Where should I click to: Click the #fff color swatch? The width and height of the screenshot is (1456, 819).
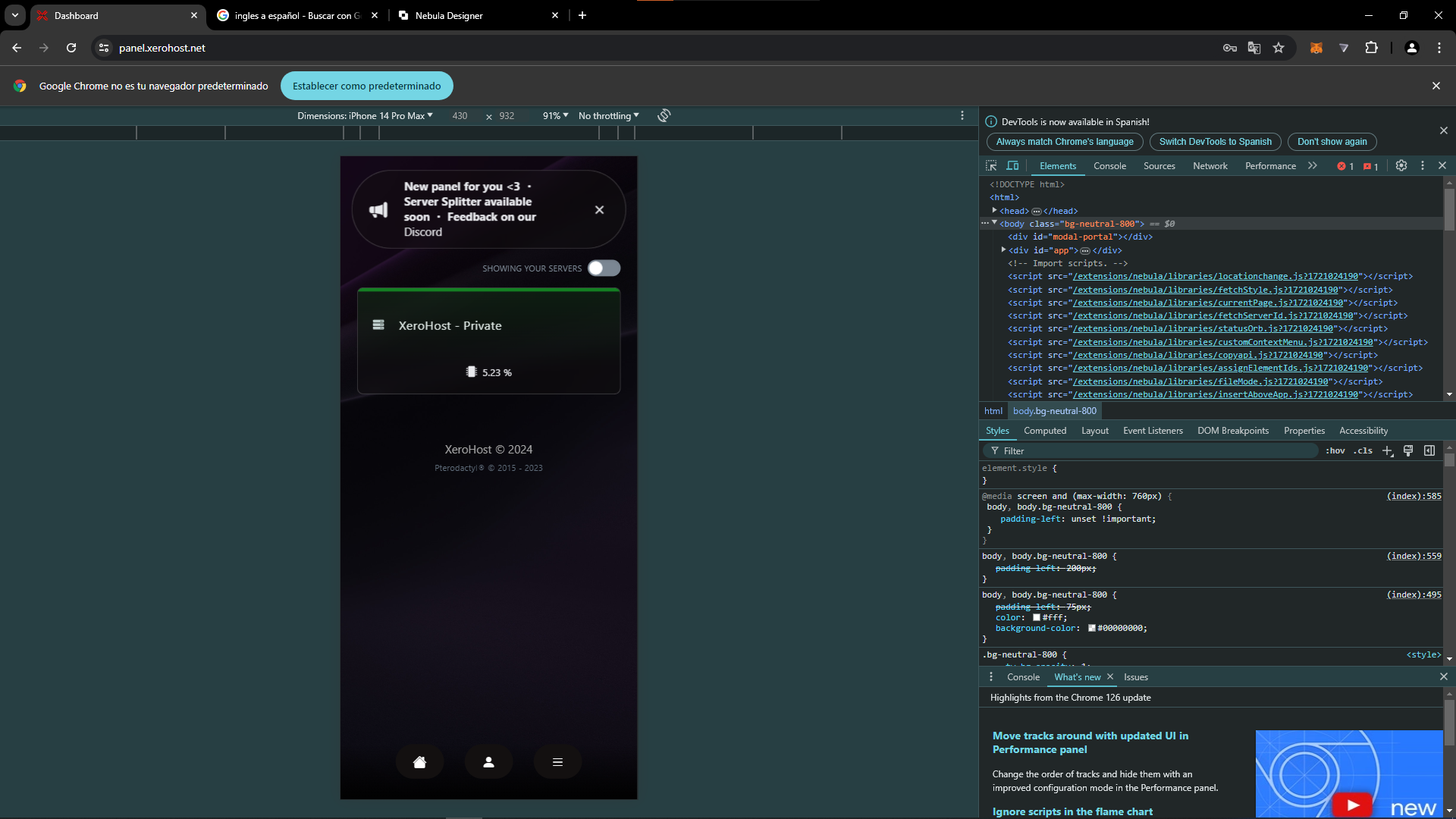coord(1036,617)
